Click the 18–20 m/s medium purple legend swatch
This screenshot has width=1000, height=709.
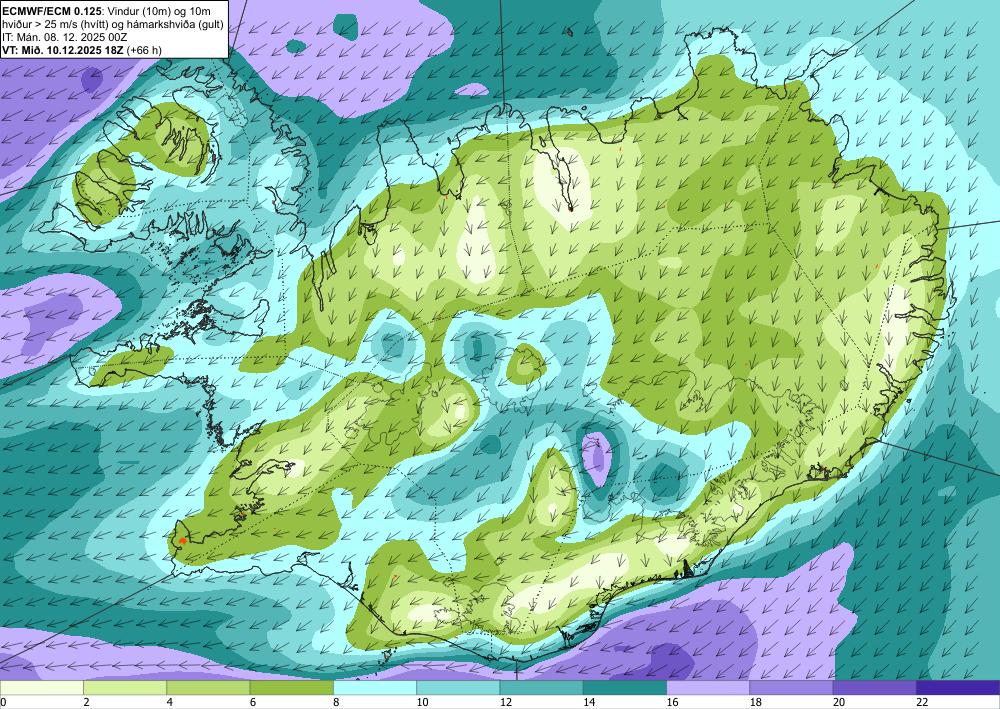click(791, 688)
